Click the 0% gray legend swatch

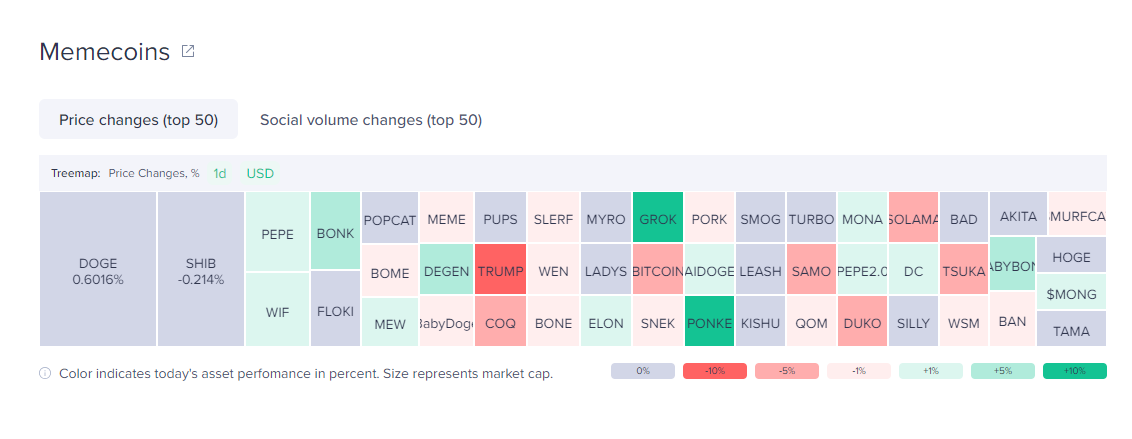pos(643,371)
